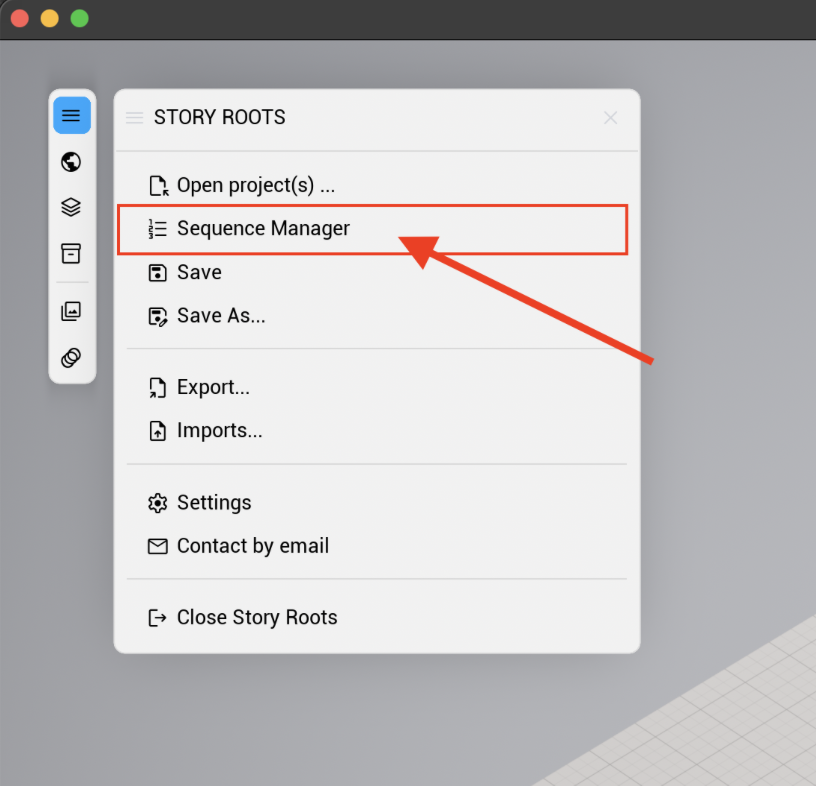This screenshot has height=786, width=816.
Task: Open the archive box icon
Action: (x=71, y=253)
